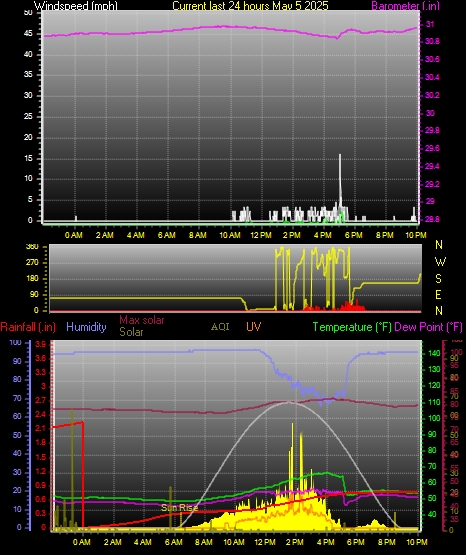Click the "180" wind direction axis value
Screen dimensions: 466x555
(x=32, y=279)
